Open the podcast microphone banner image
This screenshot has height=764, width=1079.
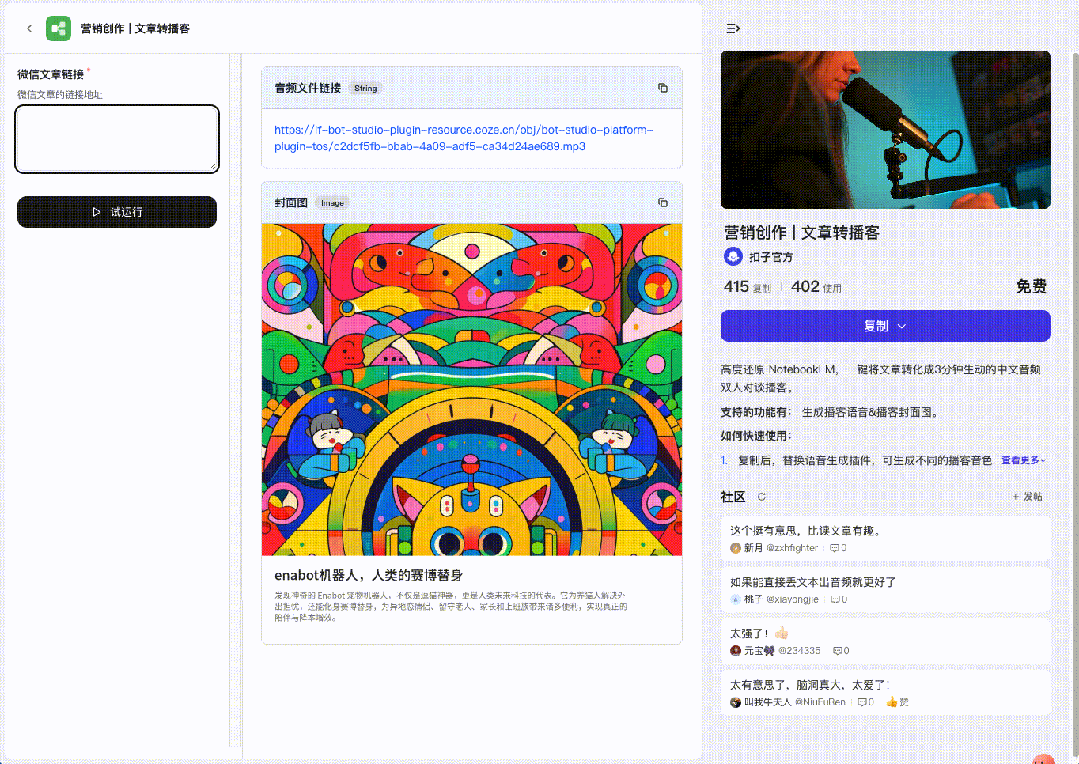click(x=886, y=129)
